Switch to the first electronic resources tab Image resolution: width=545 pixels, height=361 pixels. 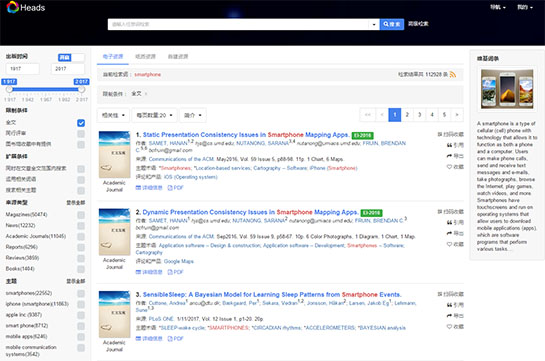[113, 57]
